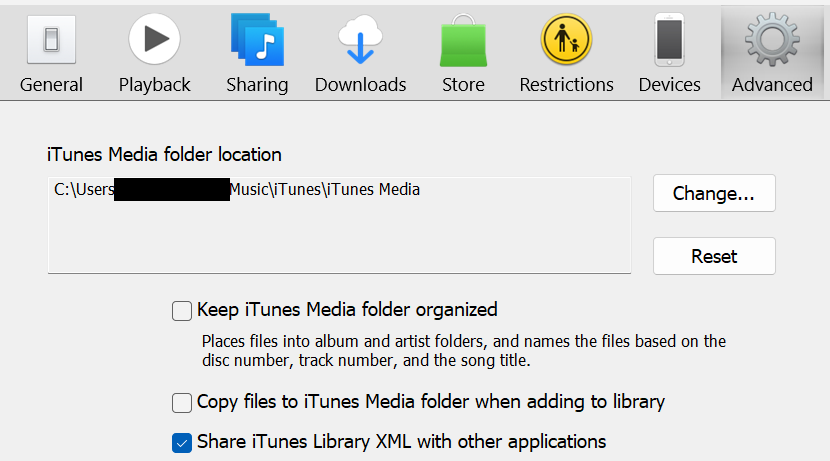Viewport: 830px width, 461px height.
Task: Select the 'Sharing' text label
Action: point(257,85)
